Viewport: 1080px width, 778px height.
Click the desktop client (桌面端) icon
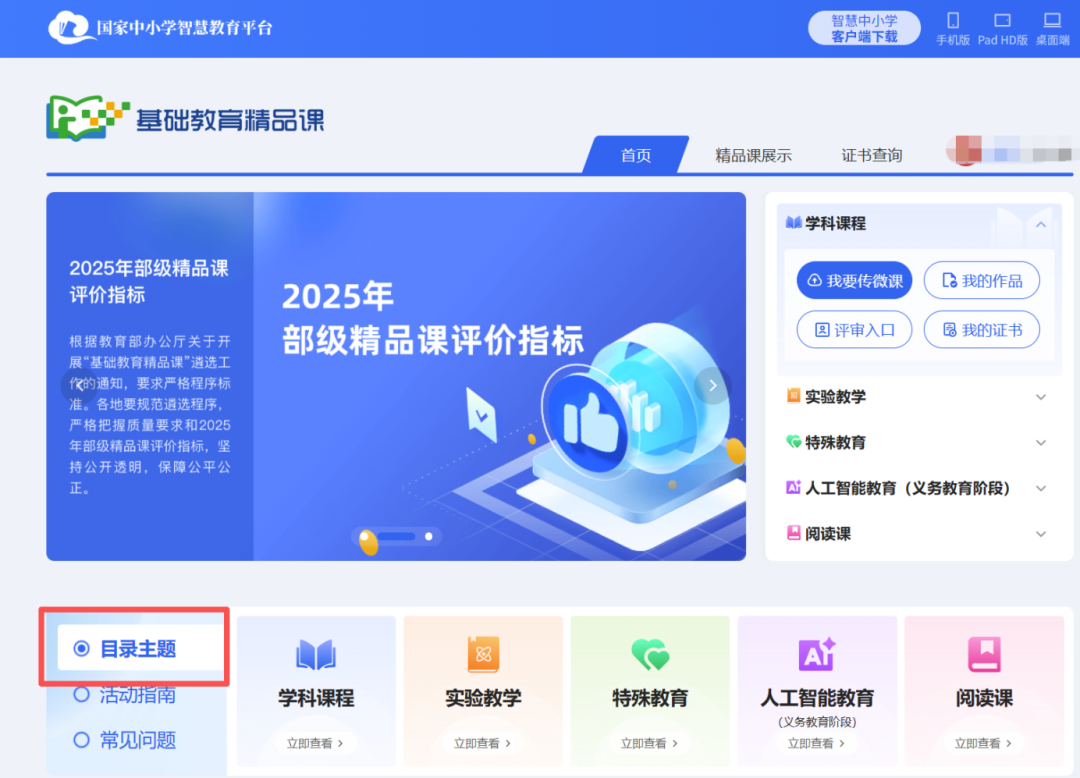point(1052,21)
